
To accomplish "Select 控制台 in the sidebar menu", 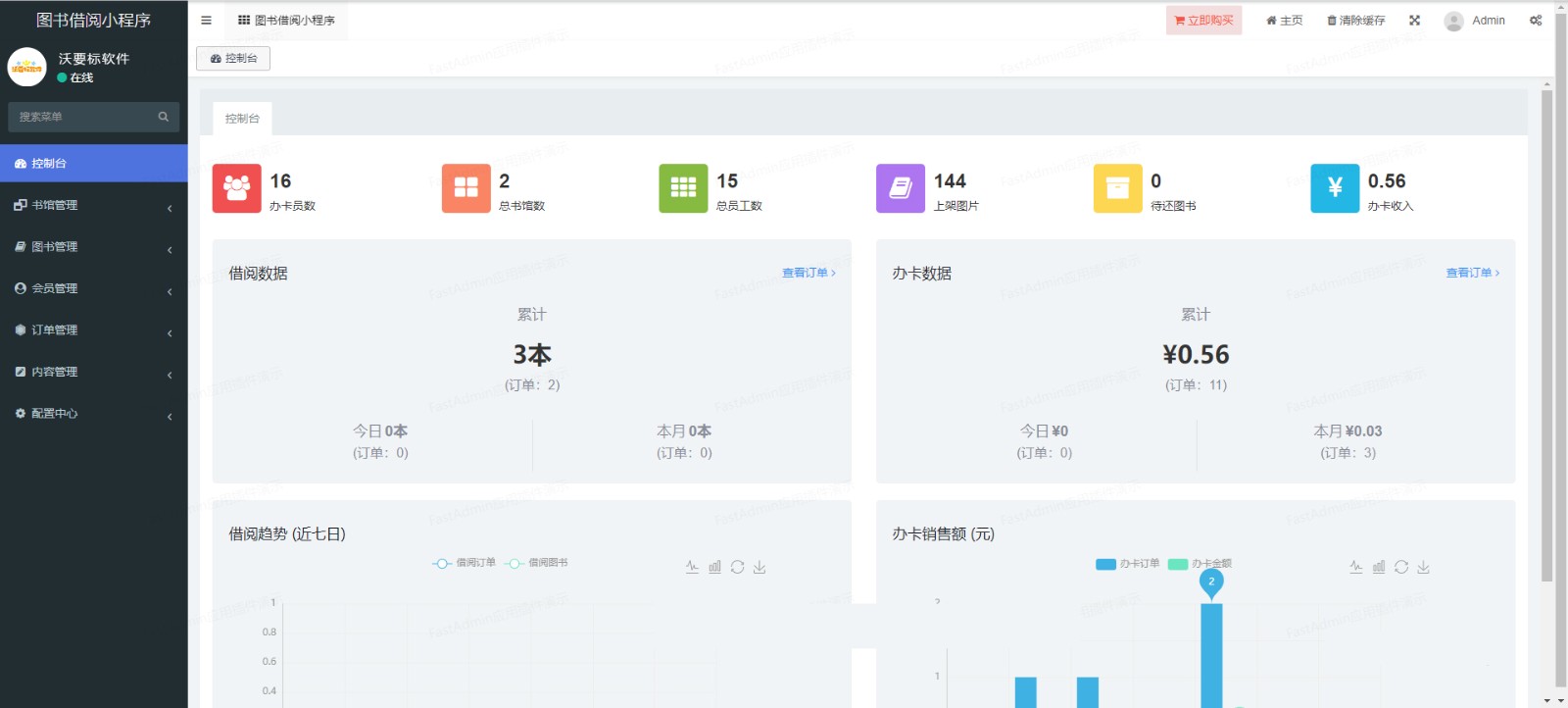I will (x=93, y=164).
